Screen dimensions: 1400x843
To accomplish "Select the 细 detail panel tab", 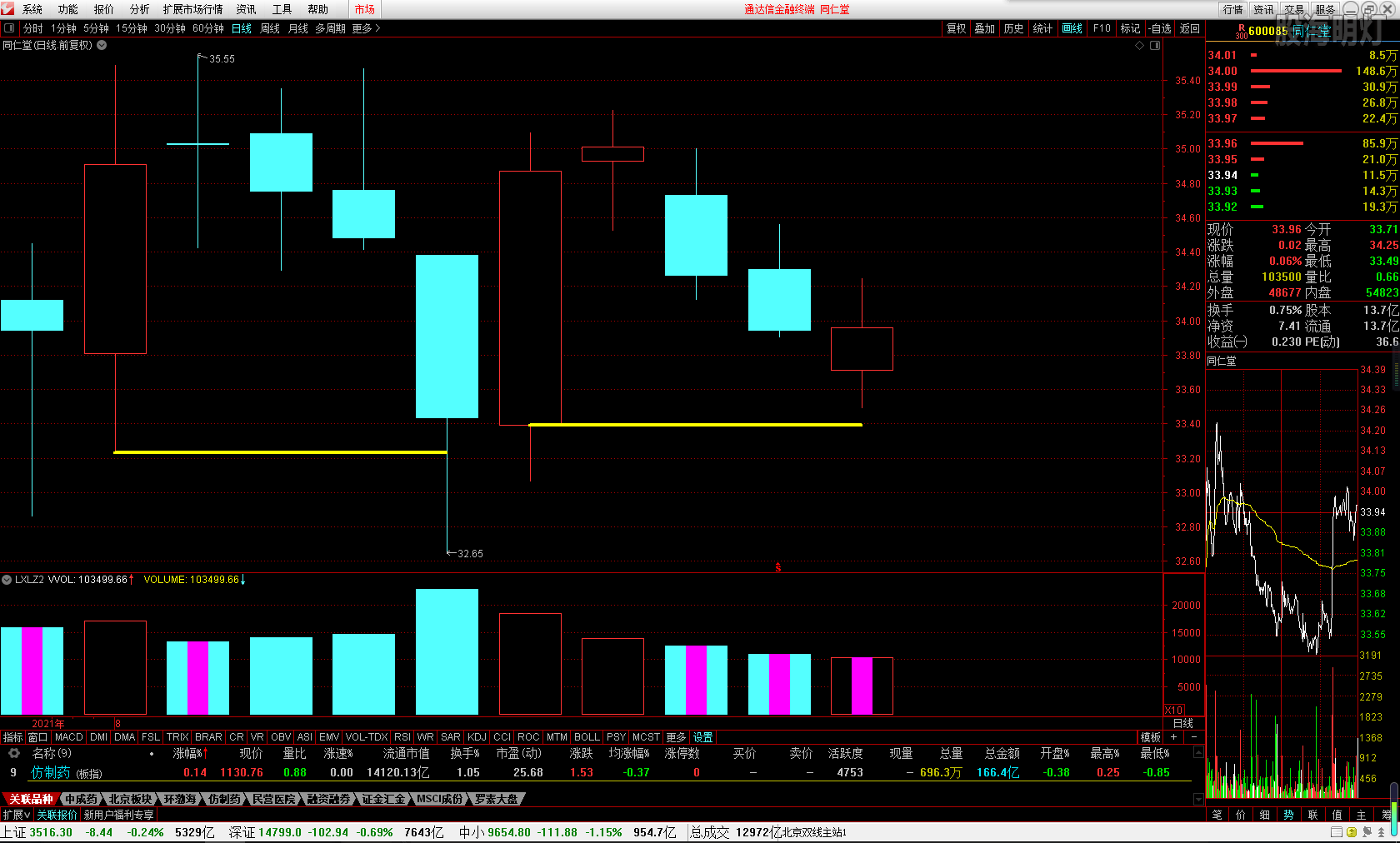I will coord(1265,815).
